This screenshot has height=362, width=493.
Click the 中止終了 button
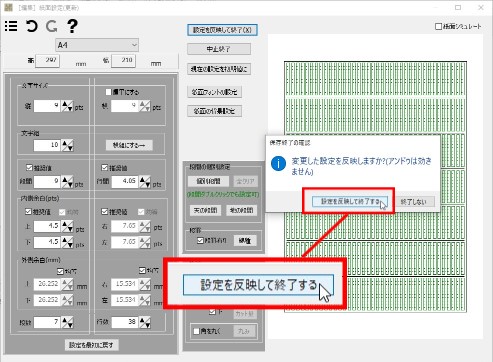coord(219,49)
